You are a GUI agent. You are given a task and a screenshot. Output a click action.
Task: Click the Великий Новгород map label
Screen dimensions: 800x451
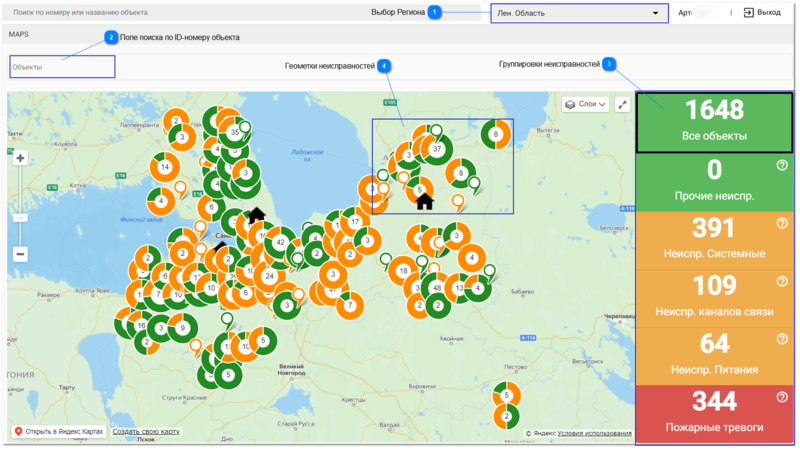click(292, 369)
